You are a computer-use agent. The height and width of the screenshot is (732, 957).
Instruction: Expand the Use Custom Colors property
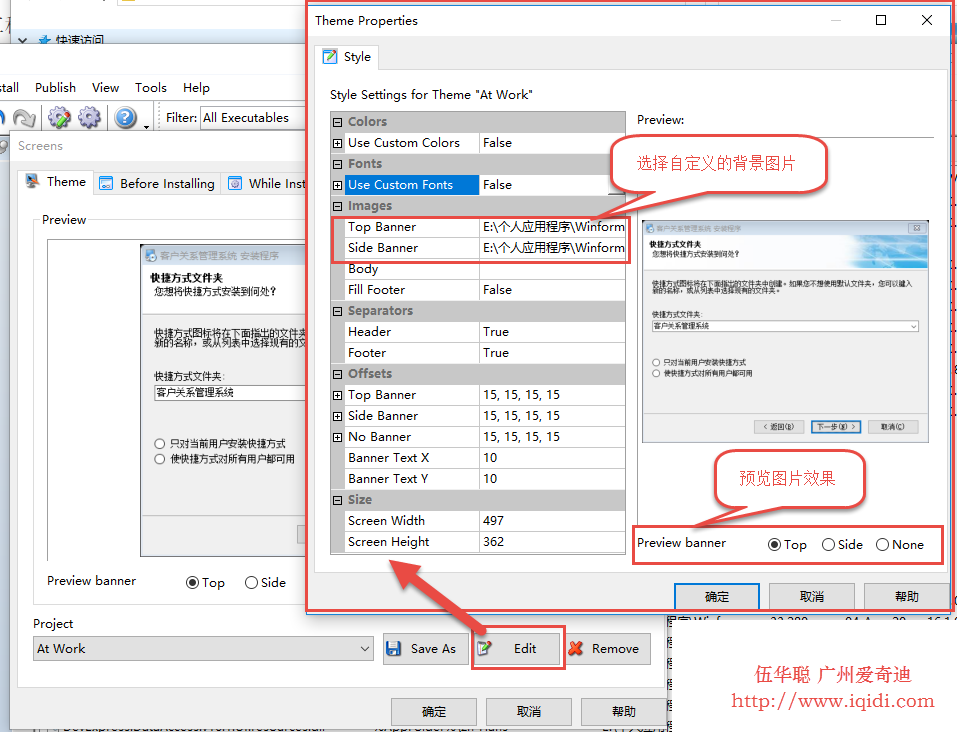point(338,143)
